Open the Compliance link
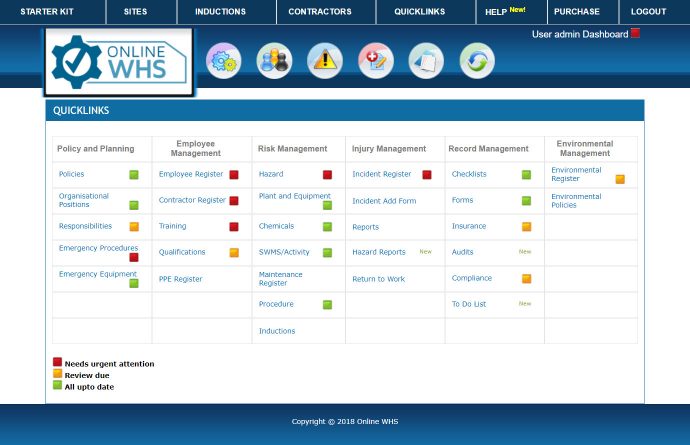 (x=472, y=278)
